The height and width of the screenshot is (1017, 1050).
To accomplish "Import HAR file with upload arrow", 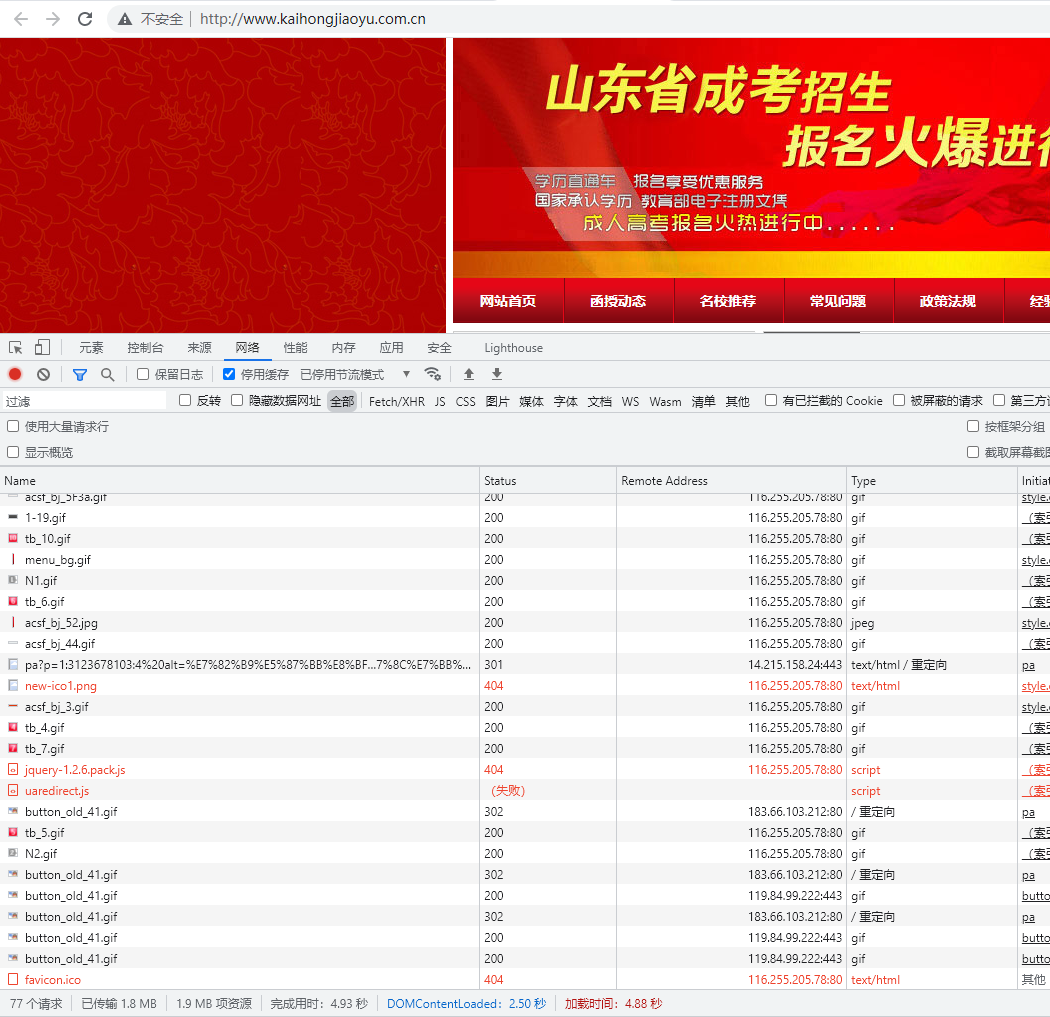I will [468, 374].
